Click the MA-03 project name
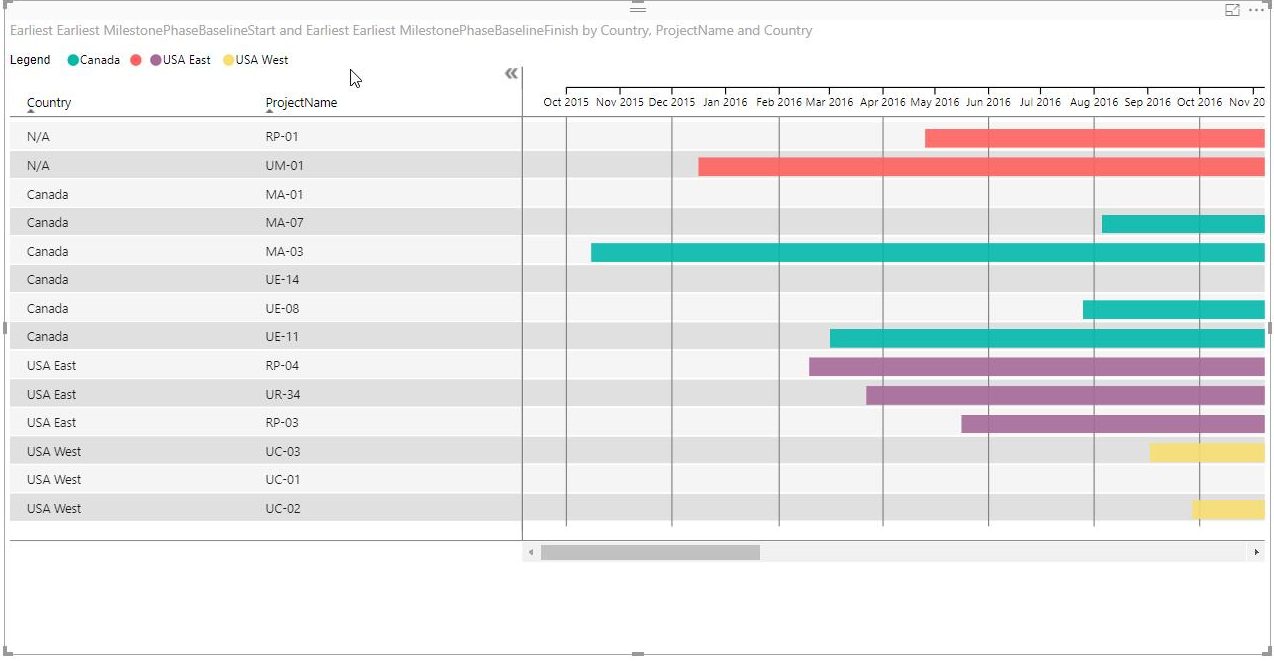1274x661 pixels. (x=284, y=251)
